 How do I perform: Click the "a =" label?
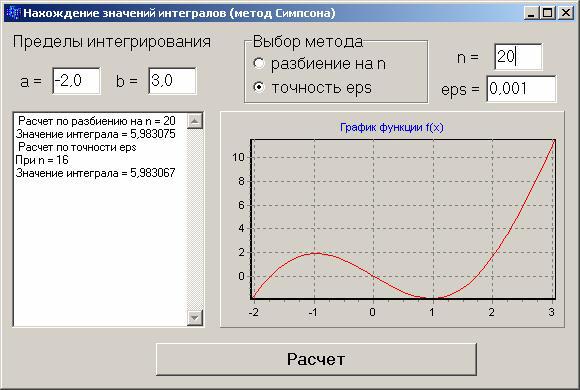31,81
